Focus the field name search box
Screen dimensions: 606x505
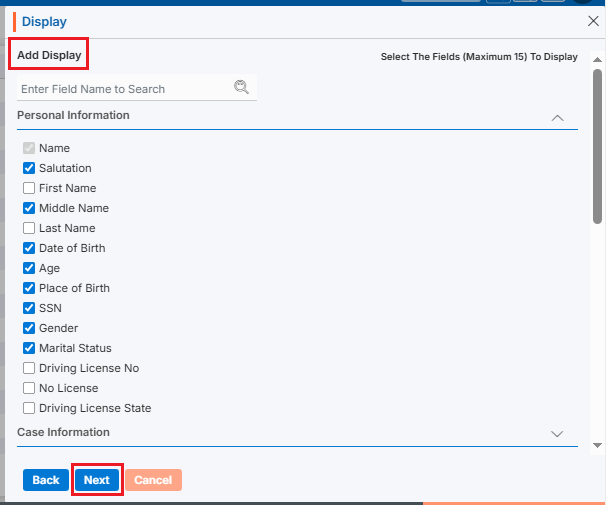pos(125,89)
